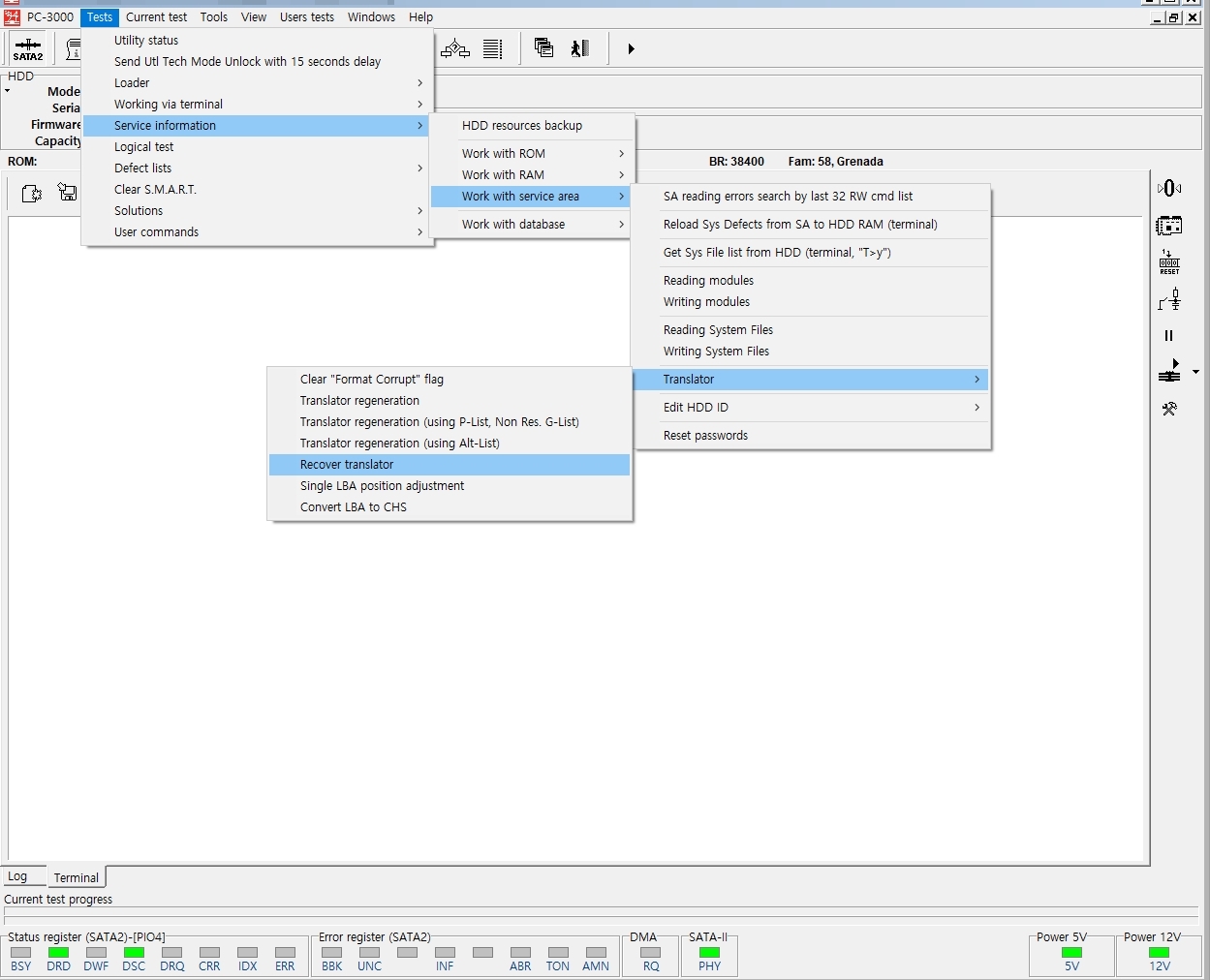The width and height of the screenshot is (1210, 980).
Task: Expand the Defect lists submenu
Action: [x=257, y=168]
